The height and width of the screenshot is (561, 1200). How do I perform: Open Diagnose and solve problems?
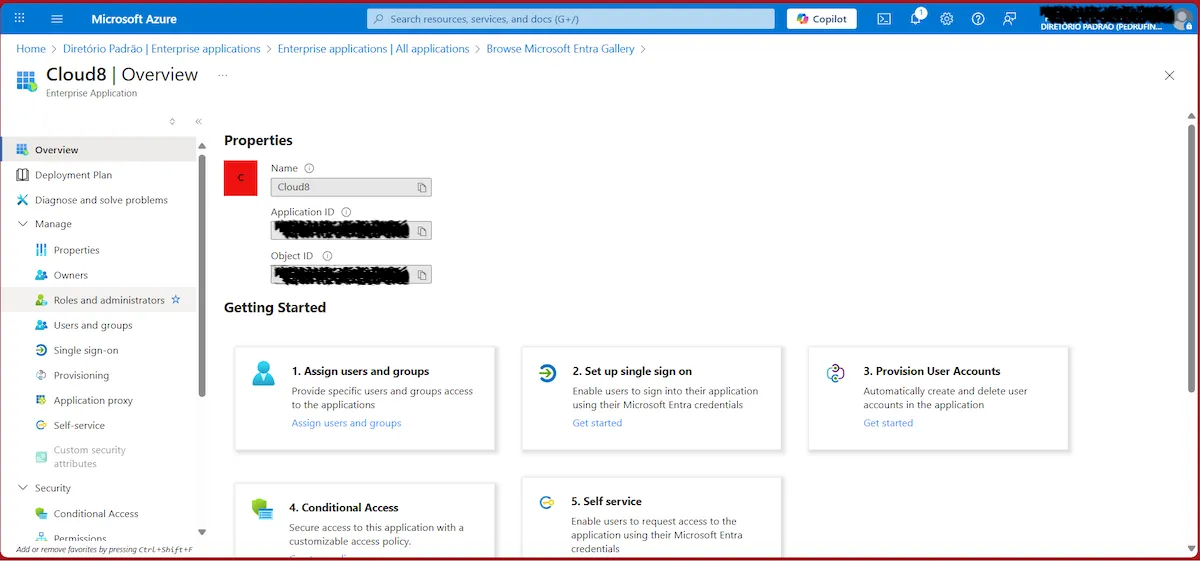[99, 200]
